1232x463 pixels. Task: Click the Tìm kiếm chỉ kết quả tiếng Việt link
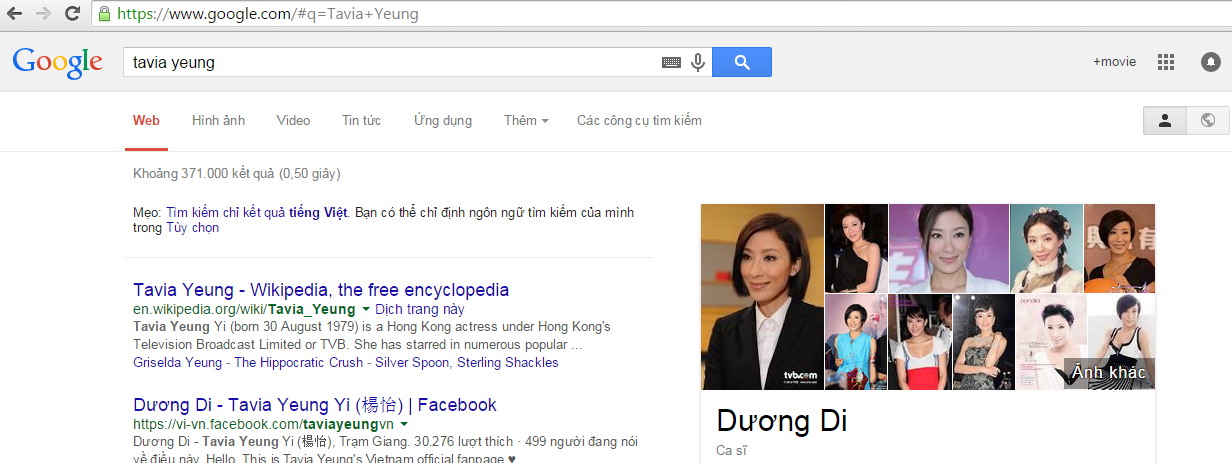click(257, 212)
